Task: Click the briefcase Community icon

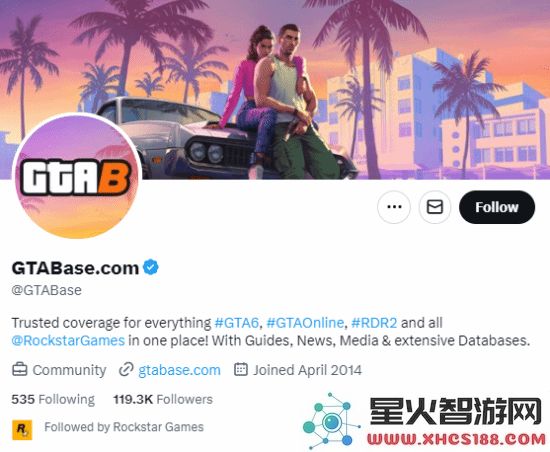Action: [x=19, y=370]
